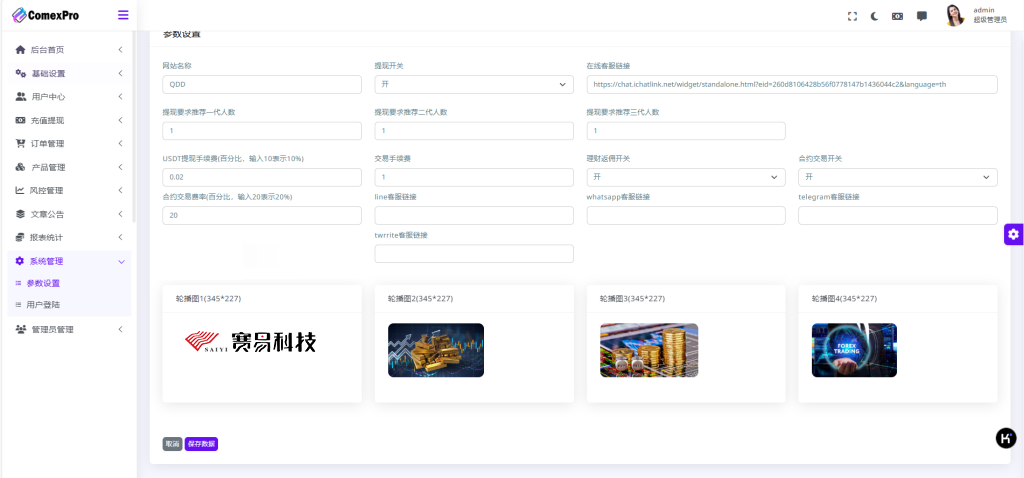Click the admin user avatar

click(954, 16)
